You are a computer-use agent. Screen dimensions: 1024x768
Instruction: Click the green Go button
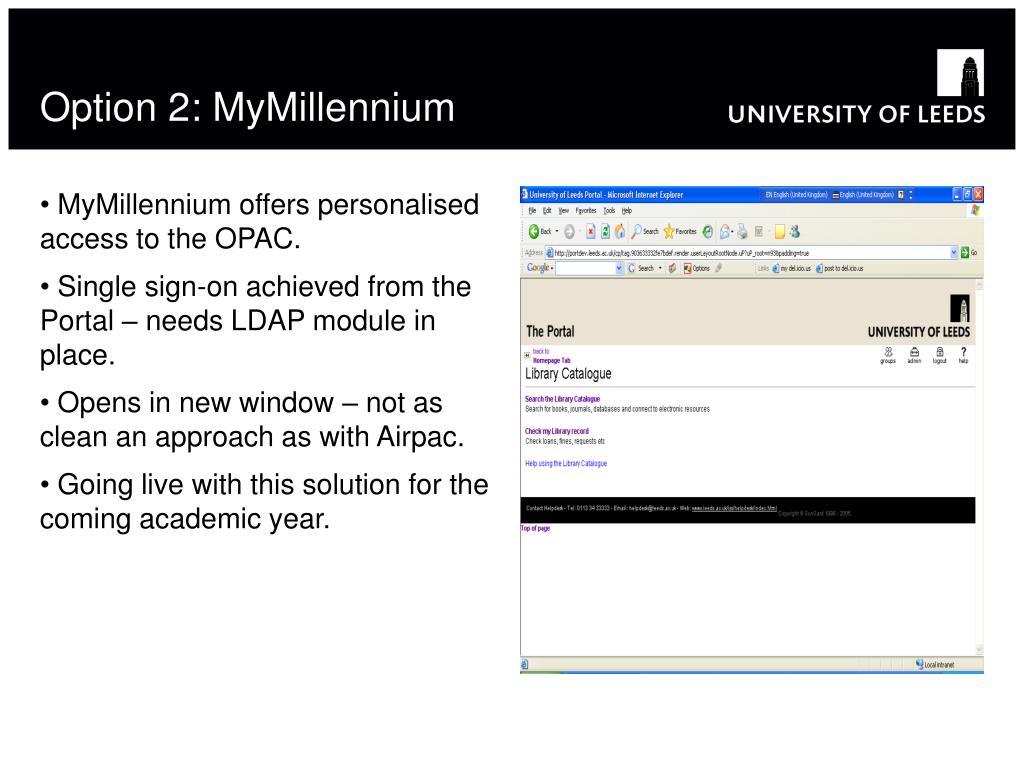[x=969, y=253]
